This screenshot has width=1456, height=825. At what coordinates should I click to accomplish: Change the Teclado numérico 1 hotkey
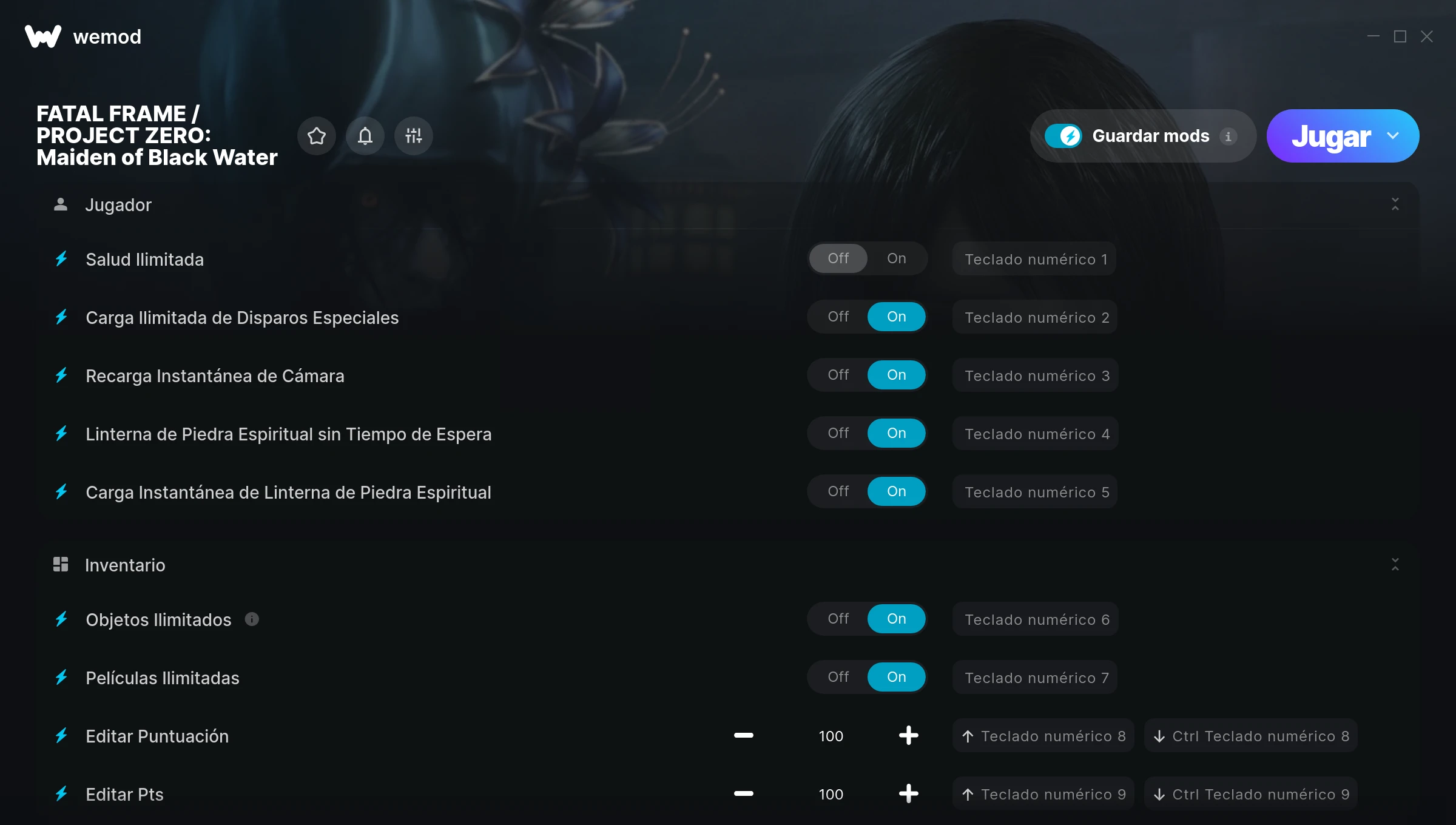coord(1035,259)
